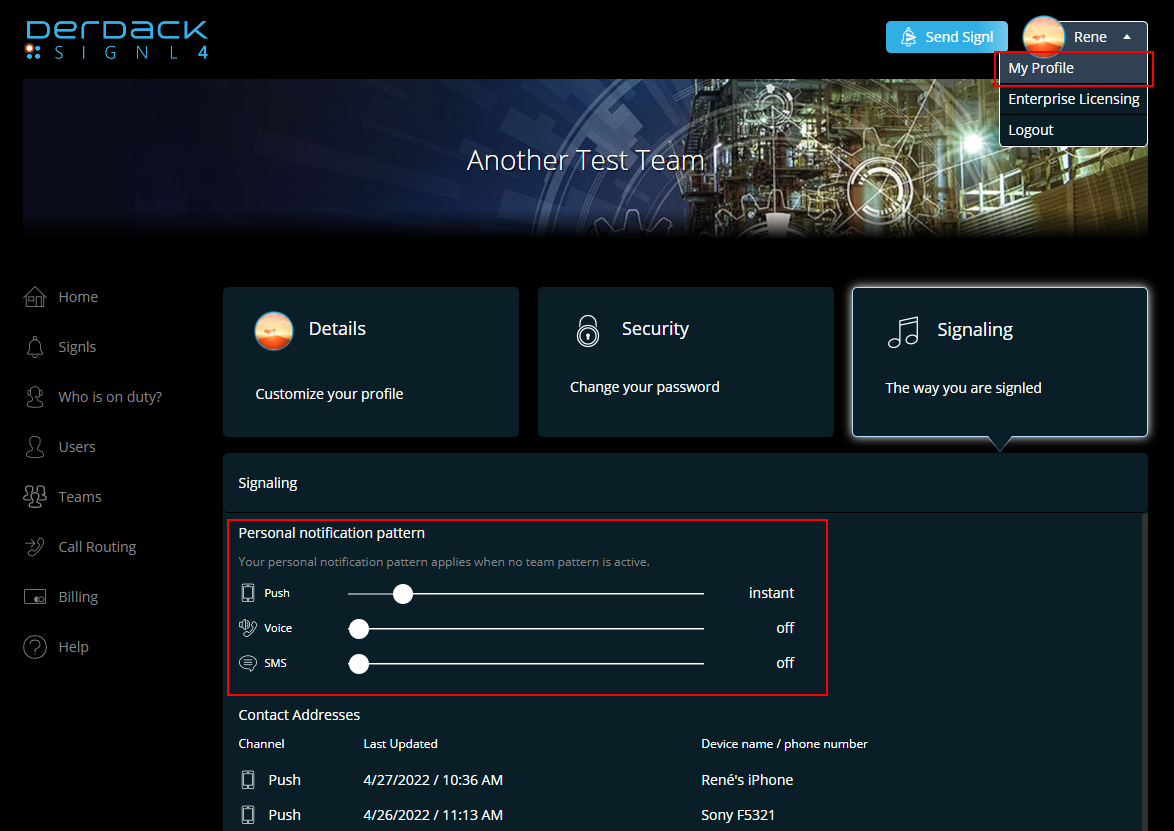Choose Logout from user menu
This screenshot has width=1174, height=831.
pyautogui.click(x=1073, y=130)
